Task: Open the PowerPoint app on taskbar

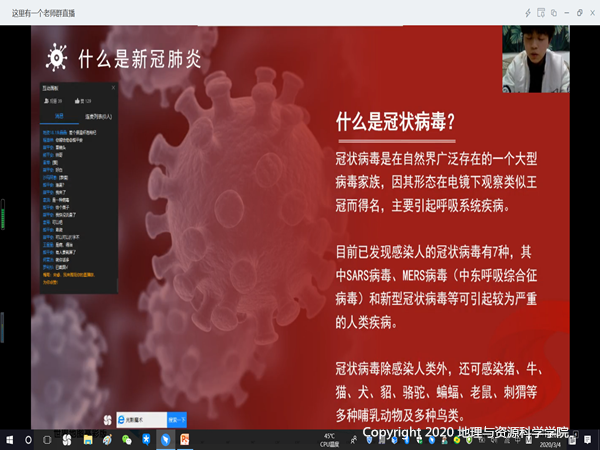Action: (x=185, y=439)
